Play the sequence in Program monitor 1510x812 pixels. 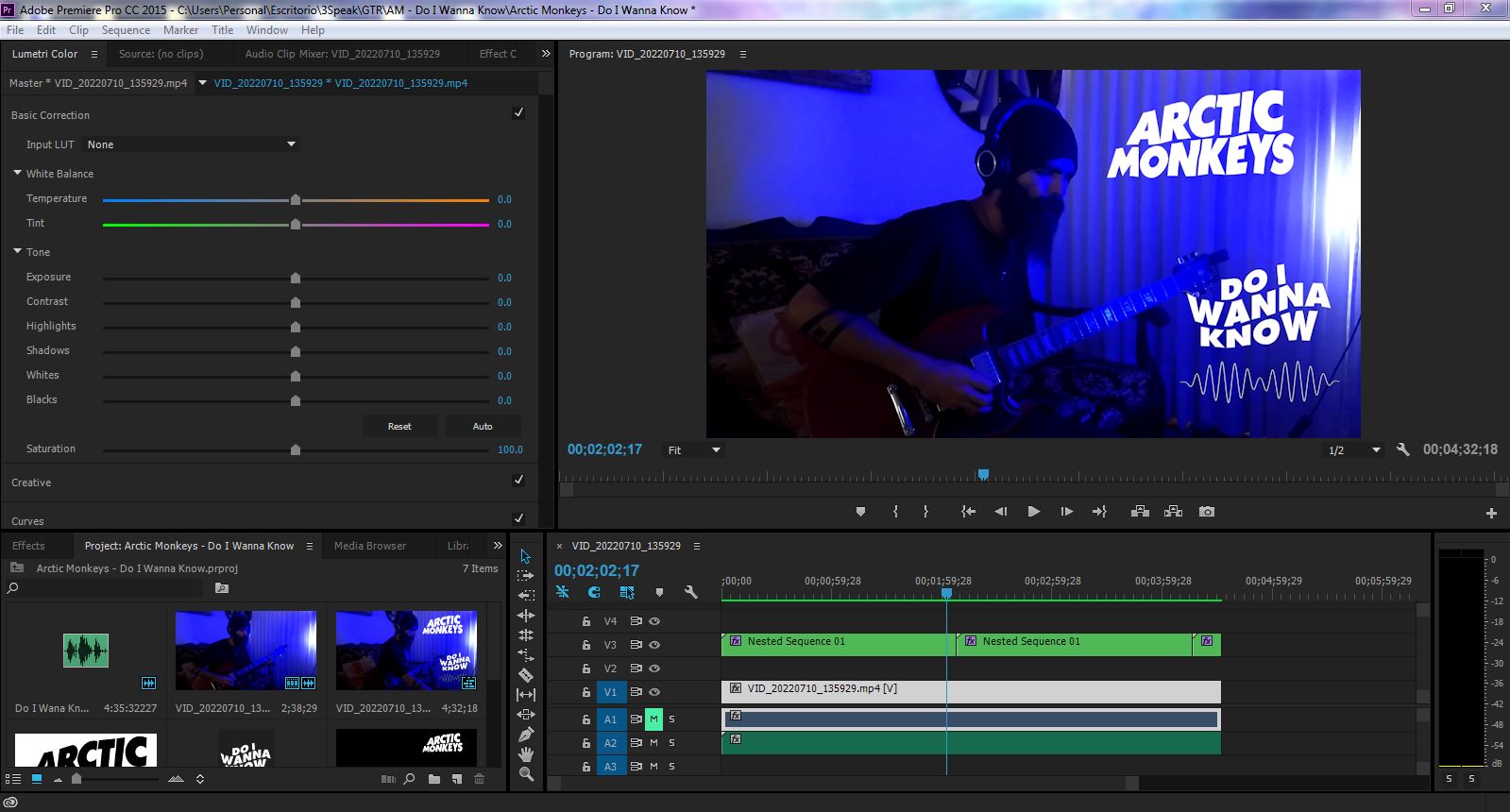pos(1034,512)
